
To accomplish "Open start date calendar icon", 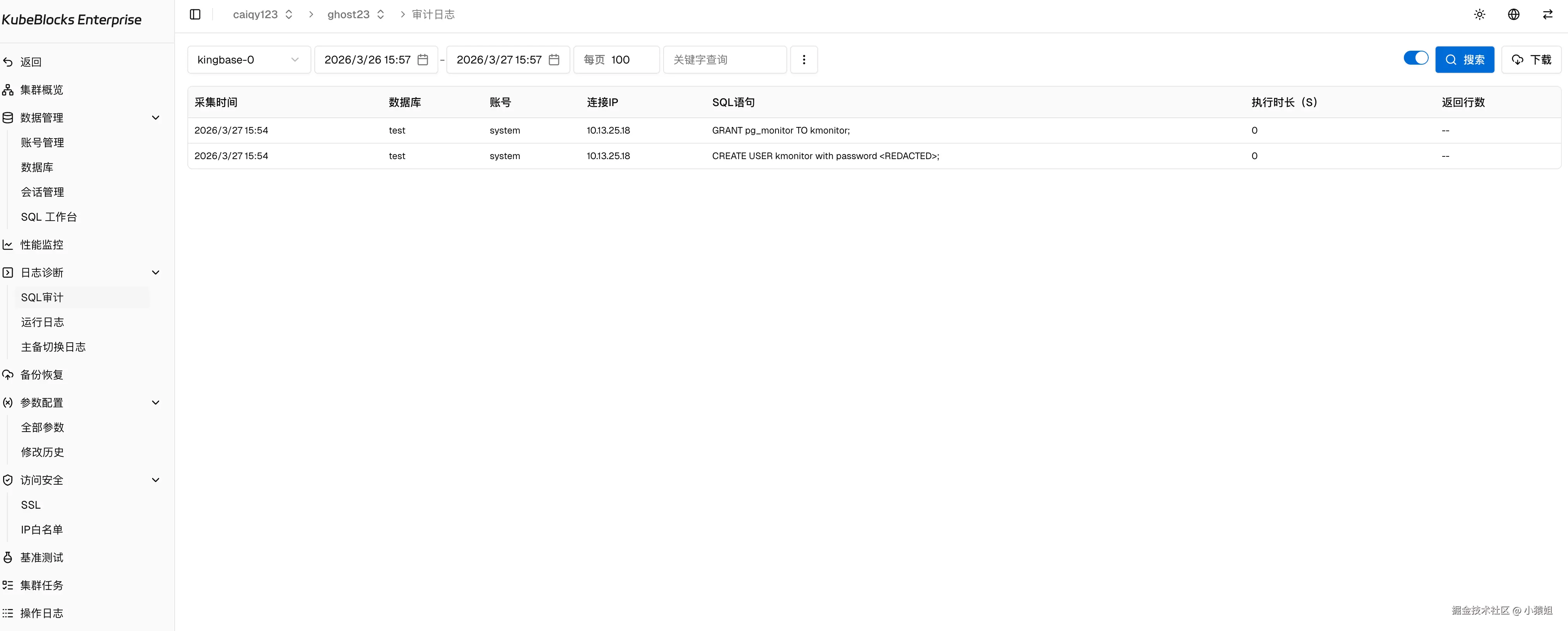I will click(x=423, y=60).
